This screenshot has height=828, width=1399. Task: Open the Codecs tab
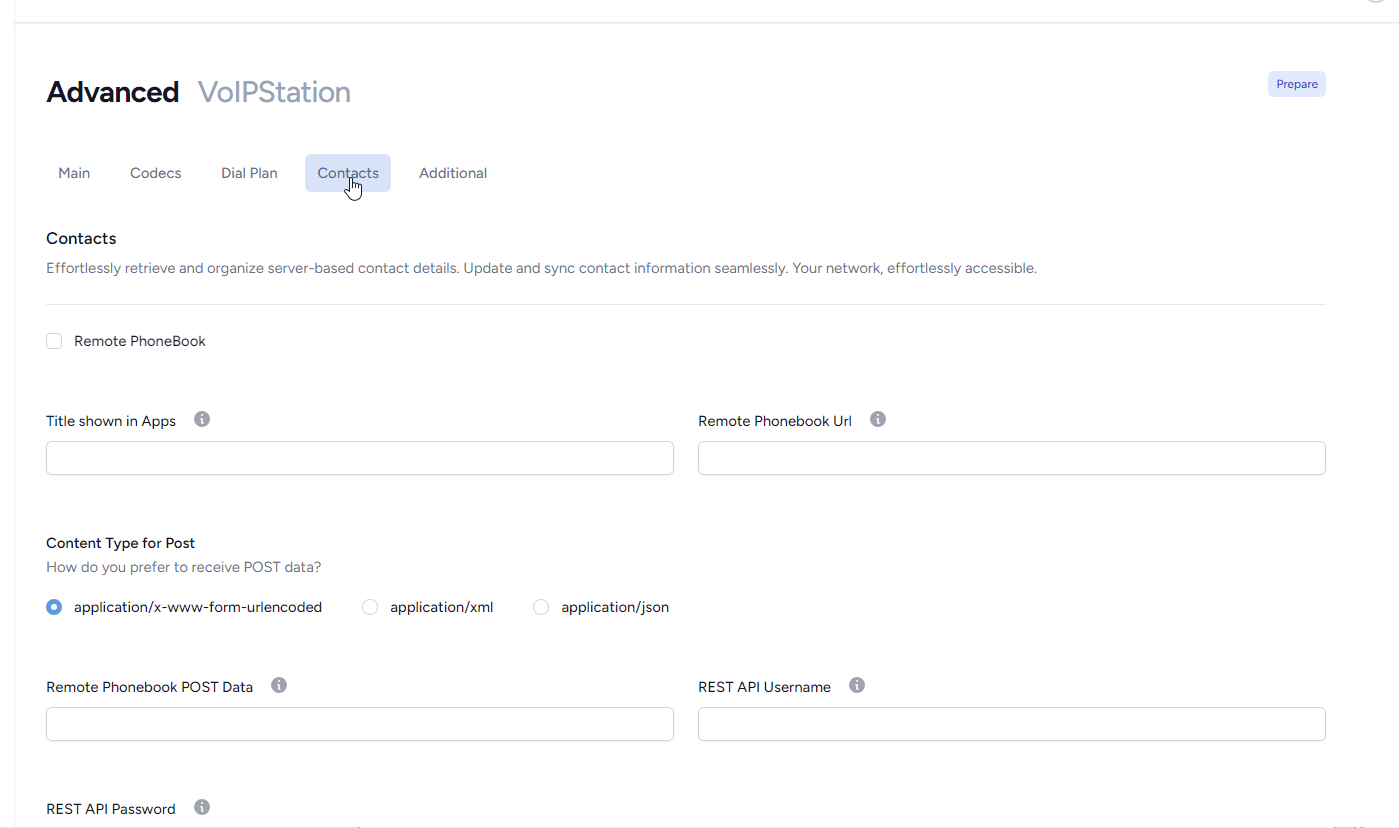coord(156,173)
